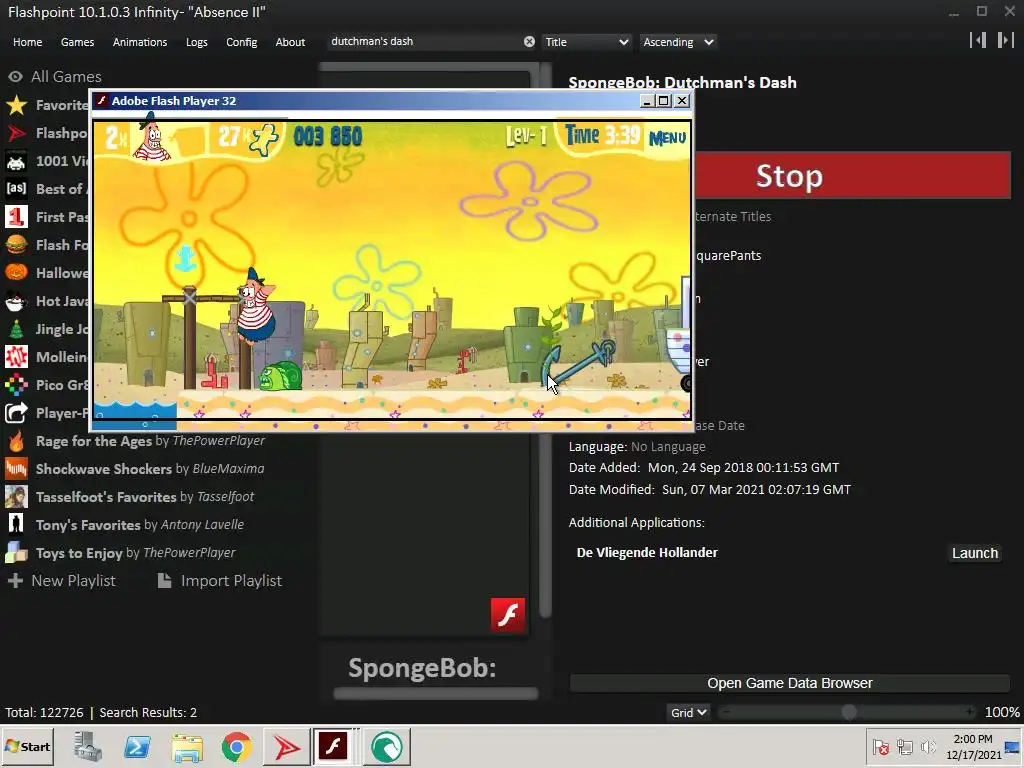
Task: Open the Logs tab
Action: point(197,42)
